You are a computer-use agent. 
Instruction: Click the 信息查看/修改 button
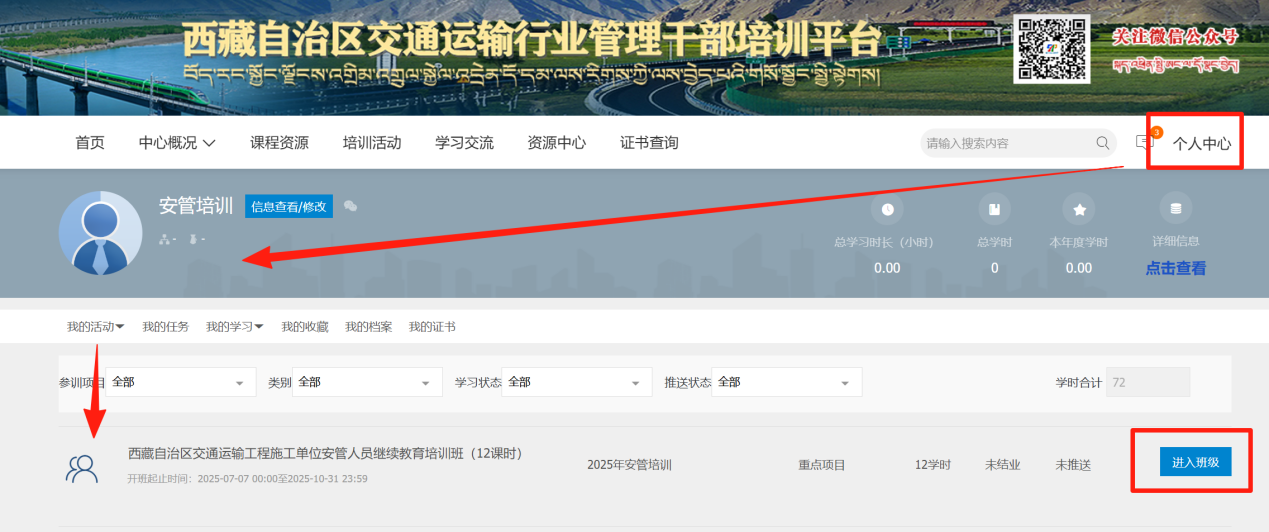click(x=289, y=207)
